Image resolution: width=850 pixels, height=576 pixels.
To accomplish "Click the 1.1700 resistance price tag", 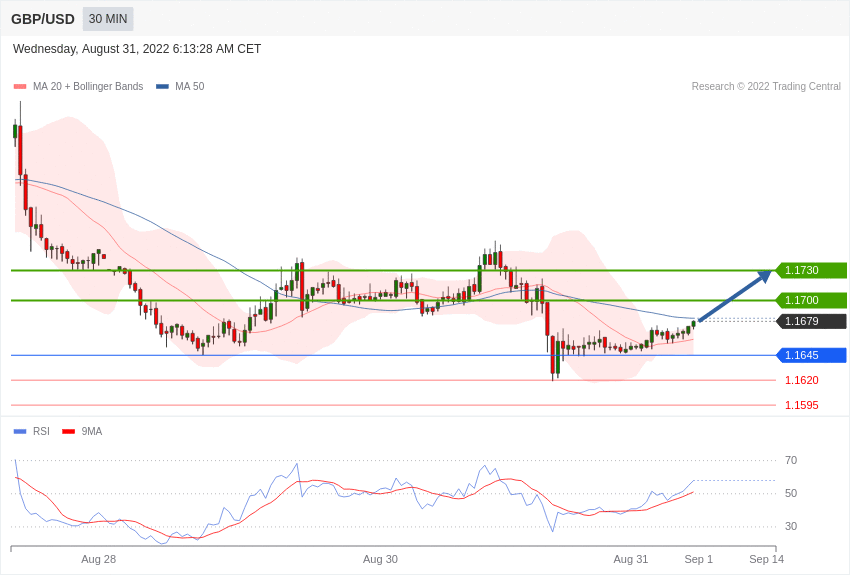I will pos(811,300).
